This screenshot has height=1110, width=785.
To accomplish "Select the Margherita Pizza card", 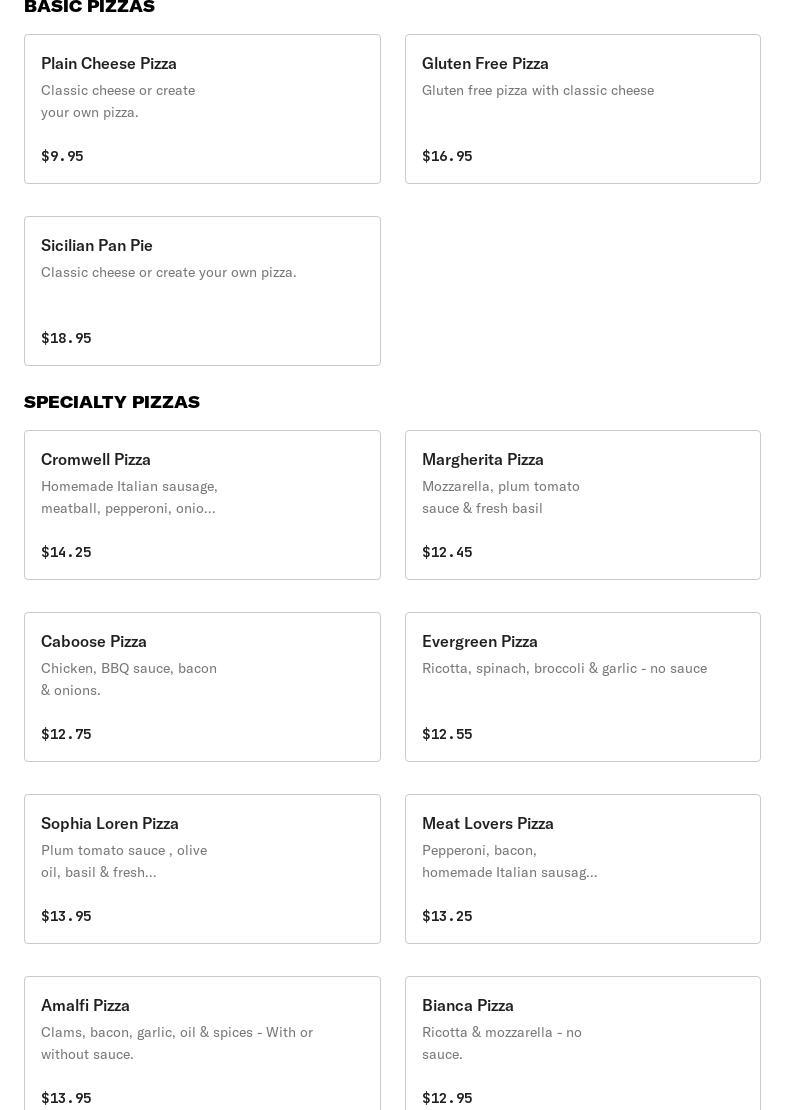I will (x=582, y=505).
